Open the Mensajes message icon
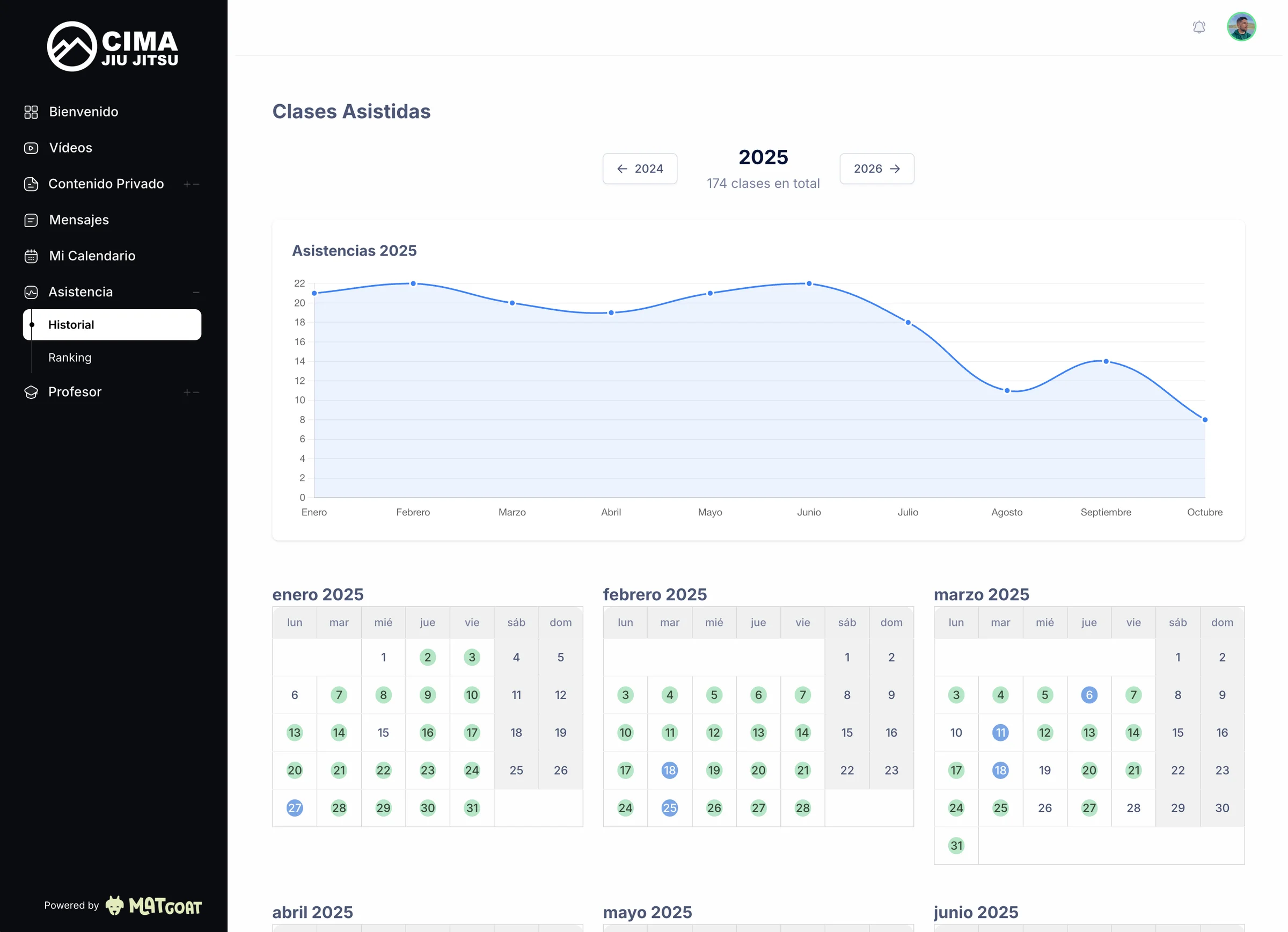This screenshot has width=1288, height=932. [x=31, y=220]
